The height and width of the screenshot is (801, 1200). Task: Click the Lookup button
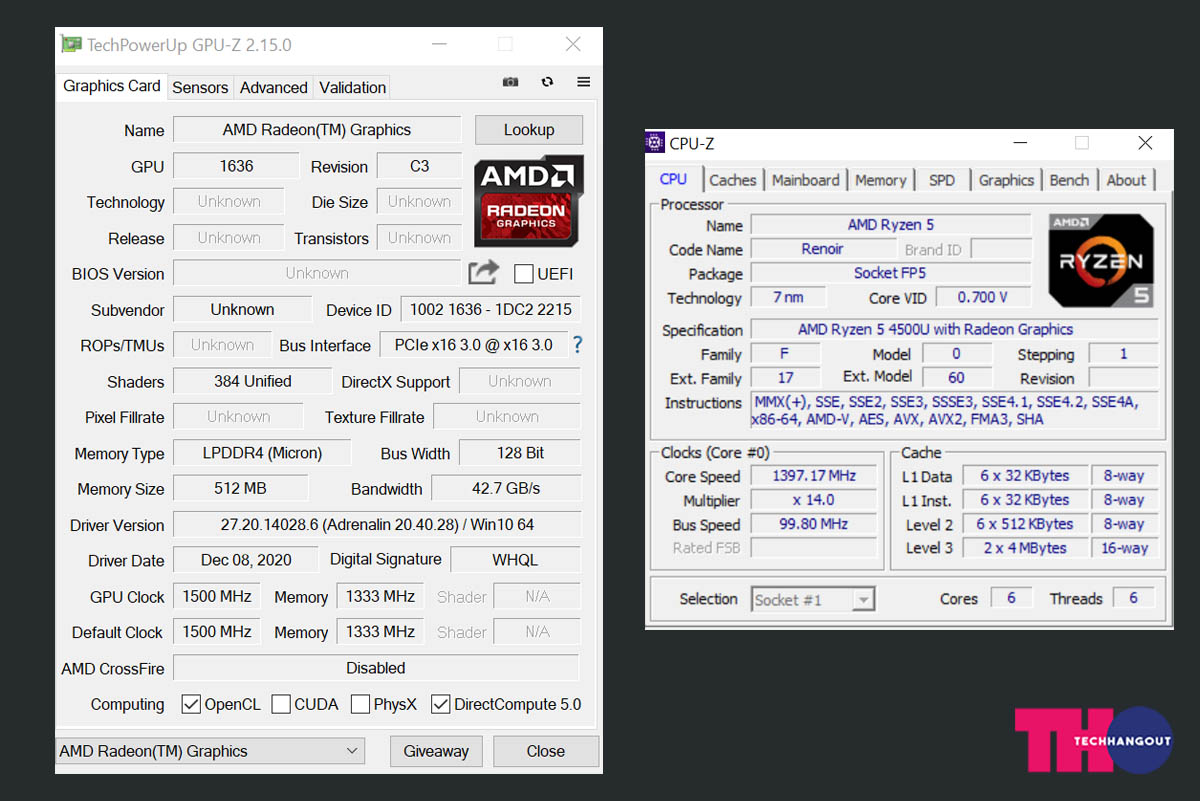pyautogui.click(x=529, y=130)
